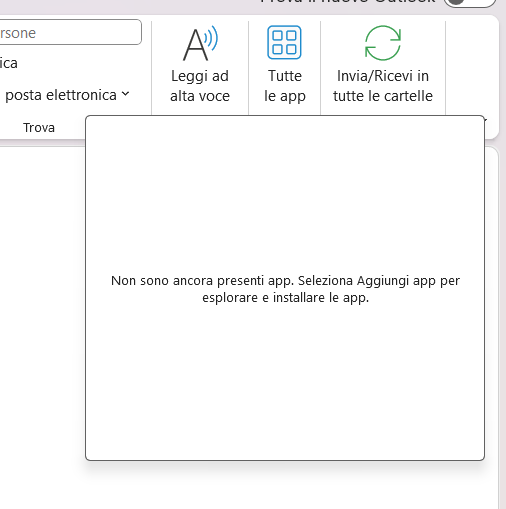Toggle the Prova il nuovo Outlook switch

pos(470,2)
